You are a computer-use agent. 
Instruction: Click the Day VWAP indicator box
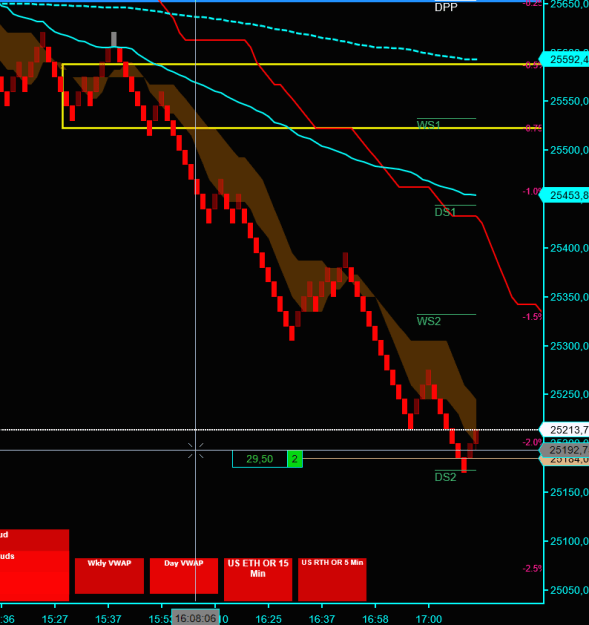(x=184, y=576)
